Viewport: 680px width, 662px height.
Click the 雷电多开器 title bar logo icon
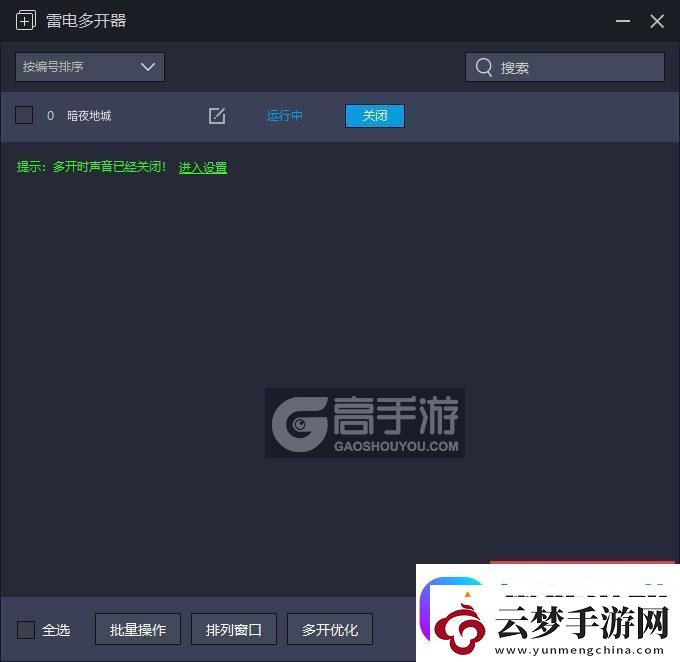click(26, 20)
